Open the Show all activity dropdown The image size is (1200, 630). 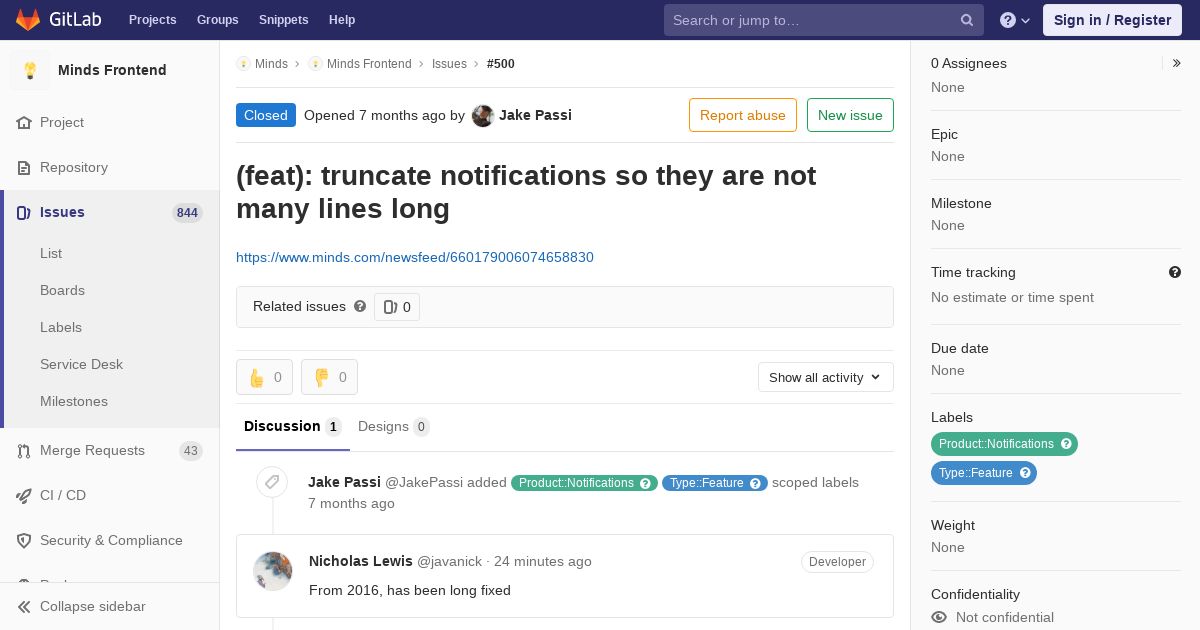point(826,377)
